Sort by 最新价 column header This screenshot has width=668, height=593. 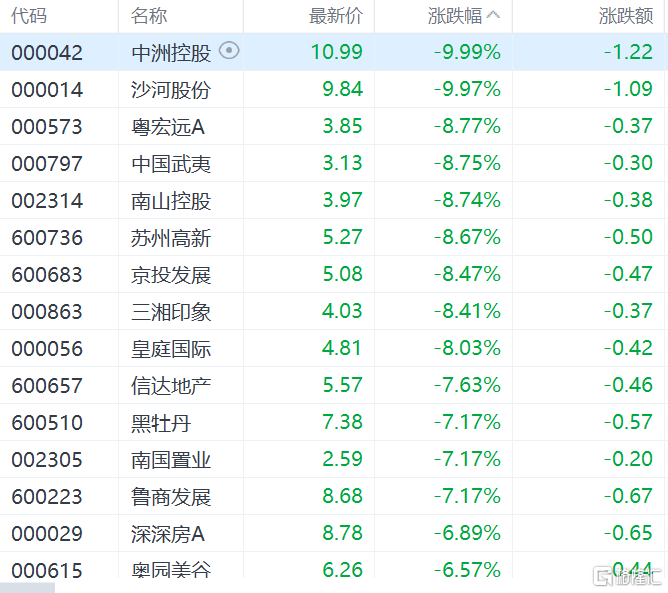coord(336,16)
